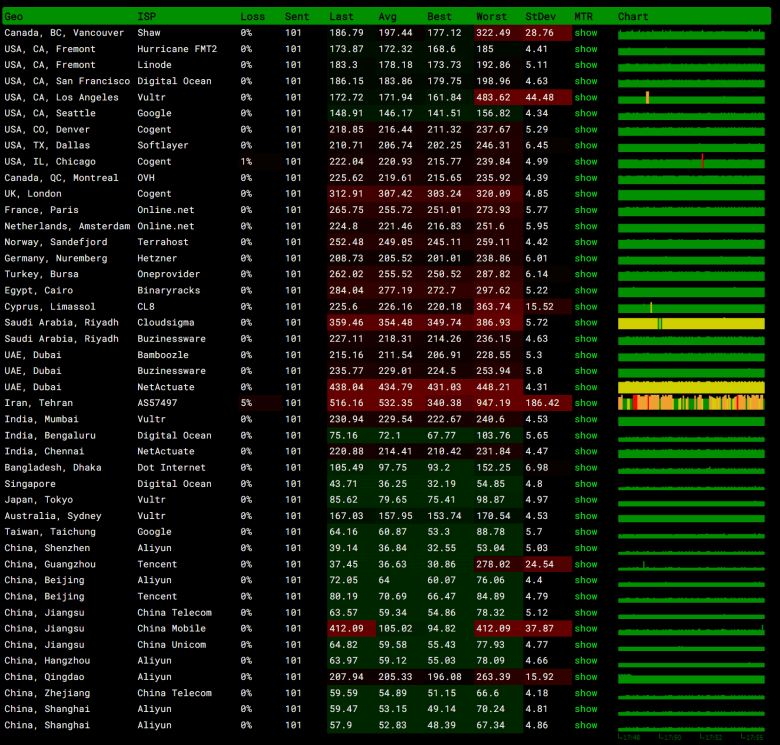Click the Worst column header
The height and width of the screenshot is (745, 780).
(491, 16)
